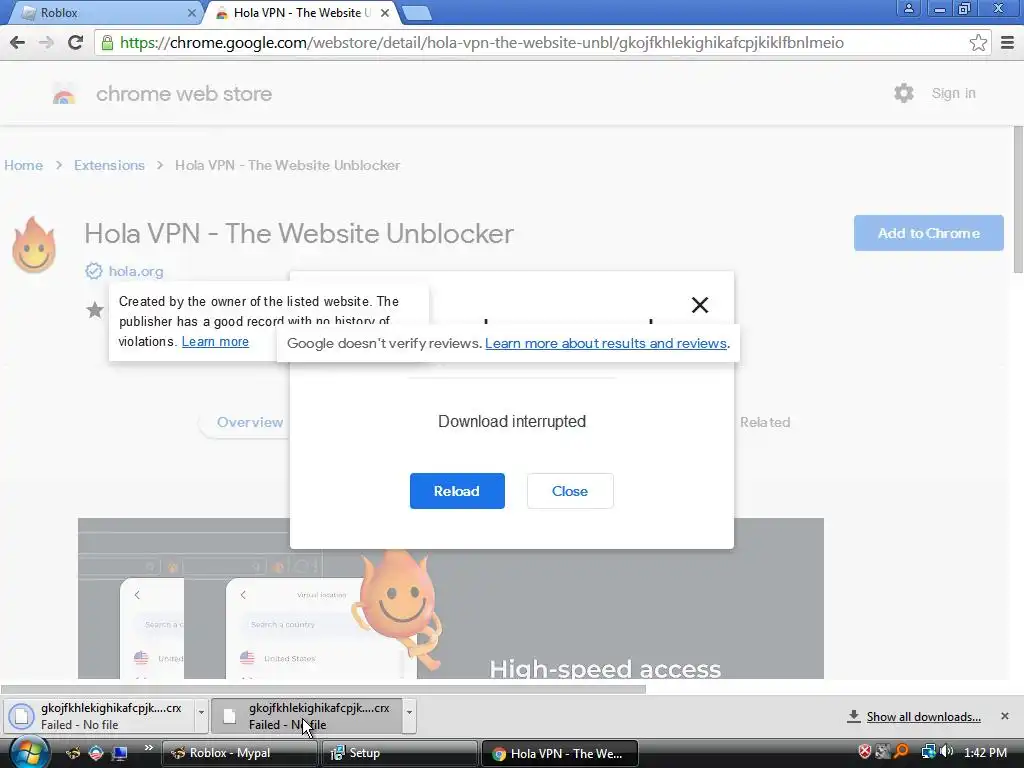
Task: Click the volume speaker tray icon
Action: pos(946,752)
